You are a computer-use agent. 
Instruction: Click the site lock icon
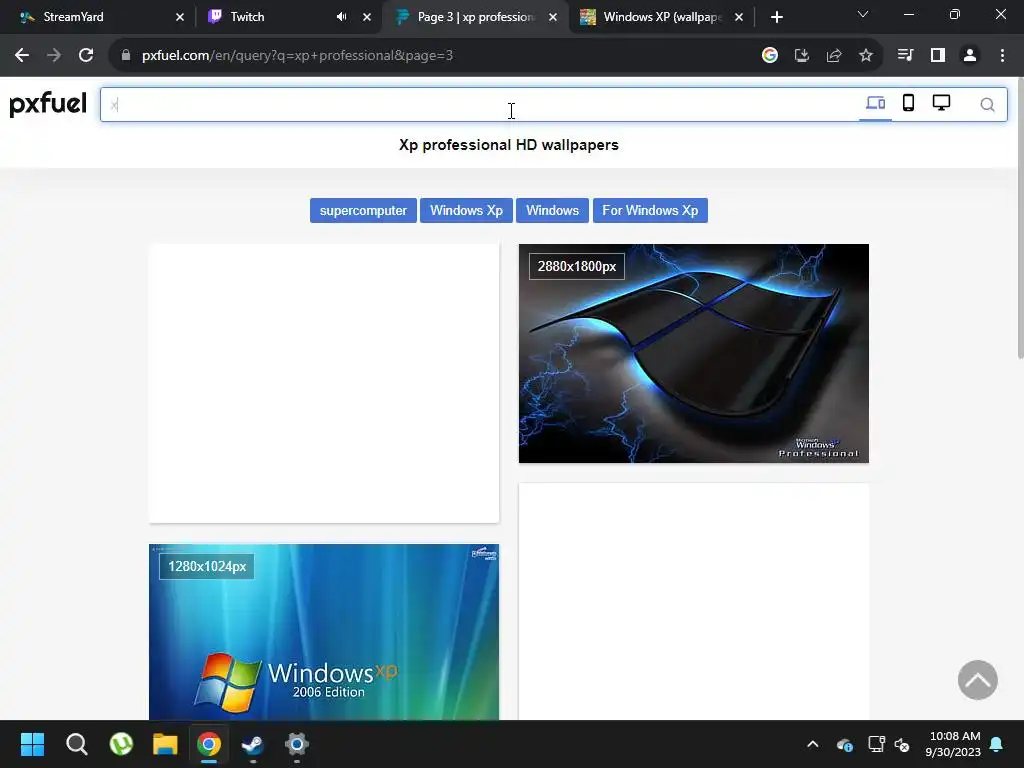[126, 56]
